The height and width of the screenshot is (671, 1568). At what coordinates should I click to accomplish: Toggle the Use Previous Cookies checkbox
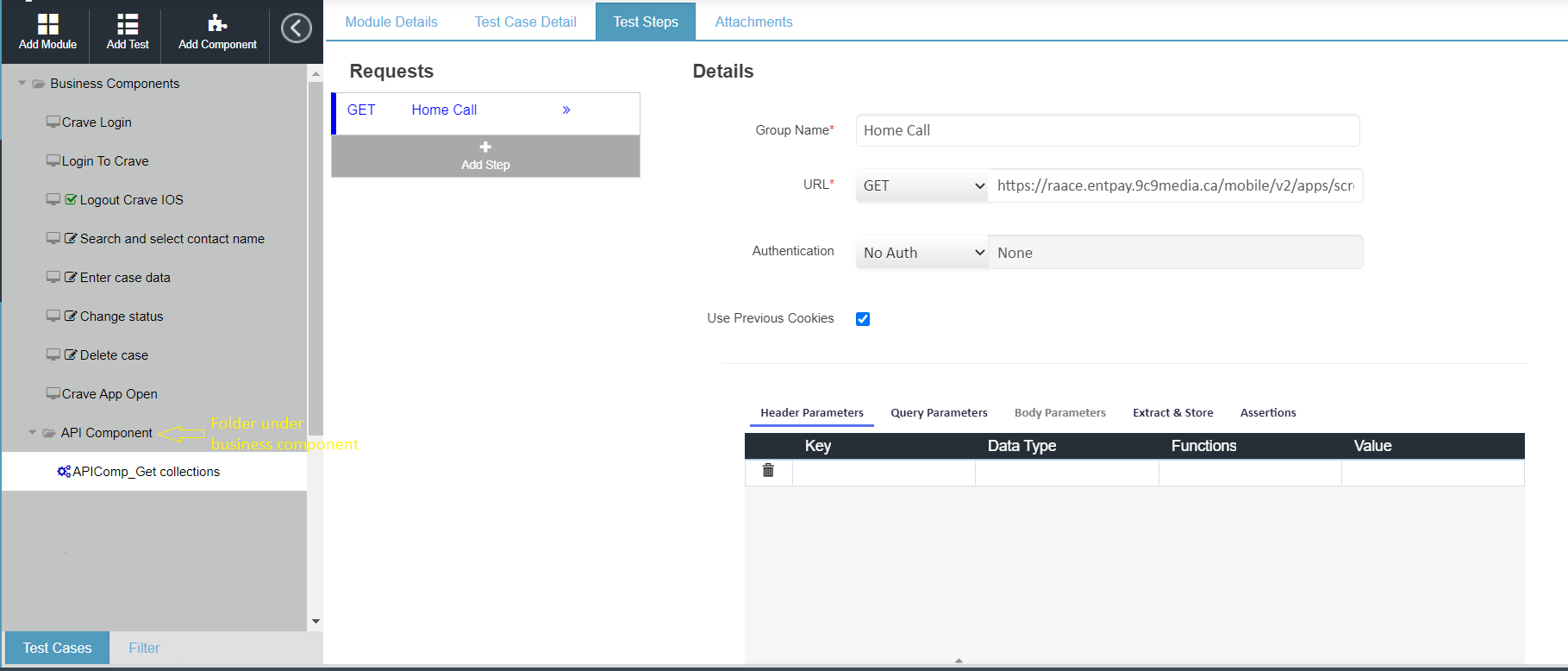863,319
